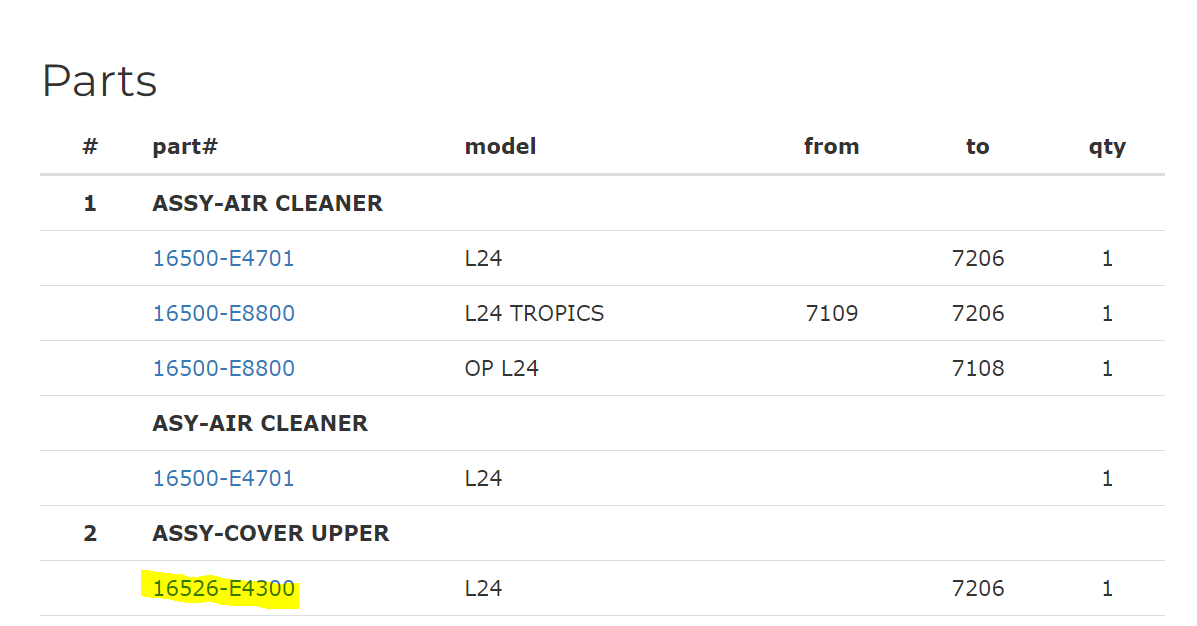Open the highlighted 16526-E4300 part link

224,589
